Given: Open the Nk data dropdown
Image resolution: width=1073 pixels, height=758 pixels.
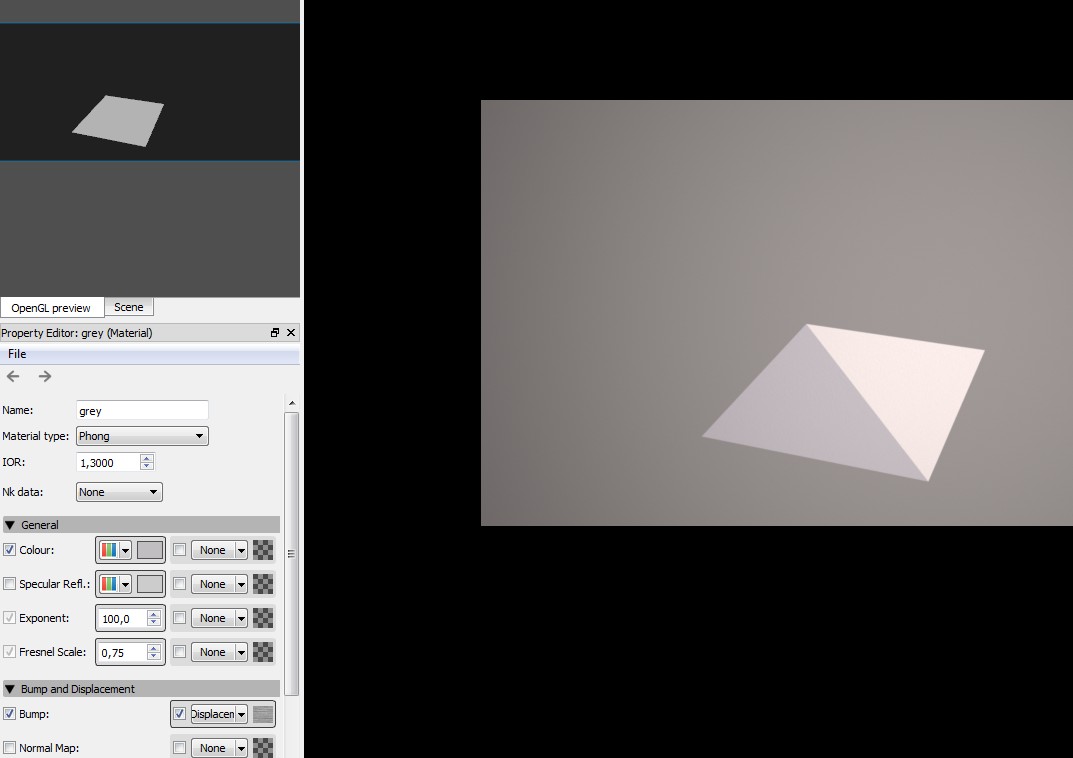Looking at the screenshot, I should point(119,492).
